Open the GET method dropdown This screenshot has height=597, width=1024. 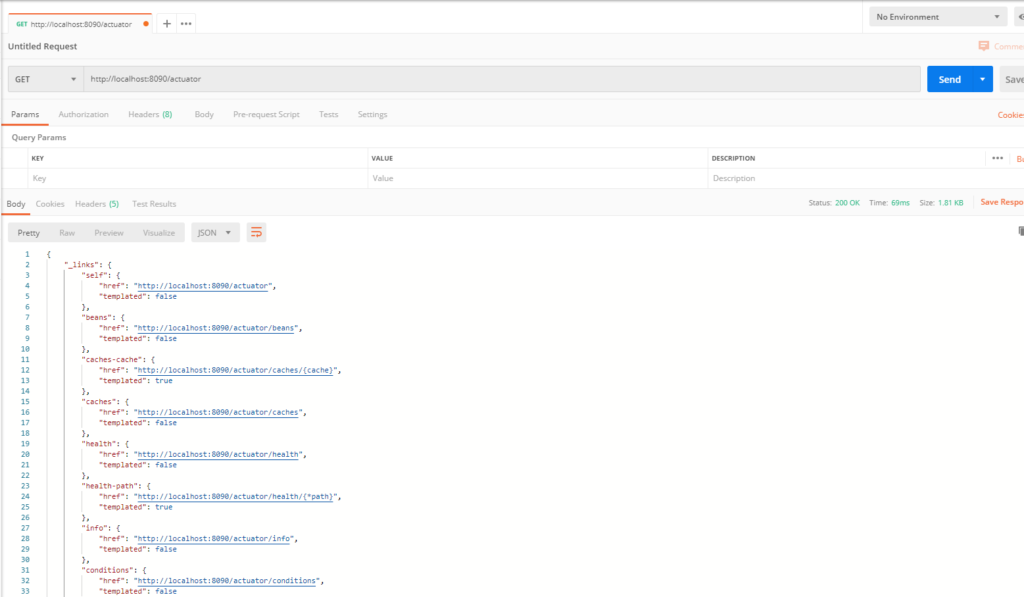(x=46, y=79)
